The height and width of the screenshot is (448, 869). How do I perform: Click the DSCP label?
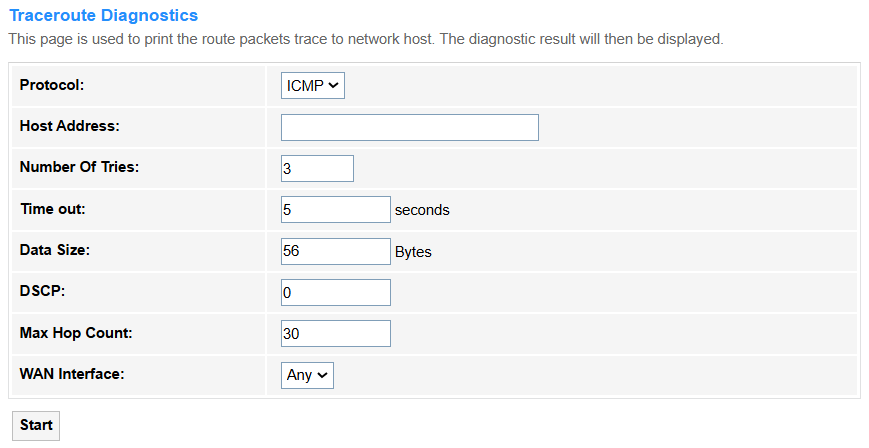pos(42,291)
